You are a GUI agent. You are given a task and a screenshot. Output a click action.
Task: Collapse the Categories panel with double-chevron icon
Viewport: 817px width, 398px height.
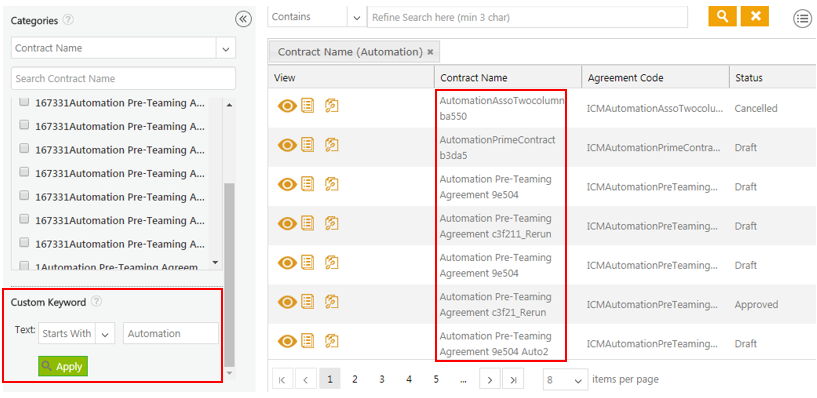click(x=243, y=20)
